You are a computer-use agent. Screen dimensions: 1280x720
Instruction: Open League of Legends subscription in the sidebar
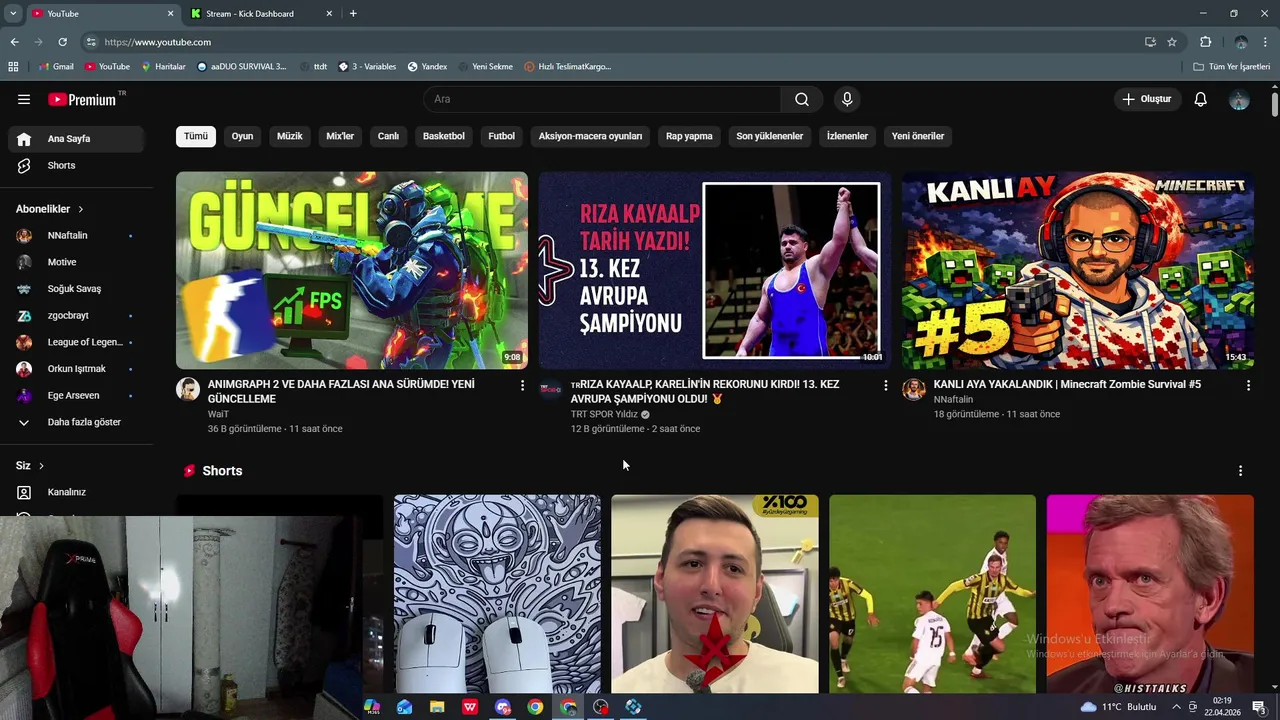pyautogui.click(x=76, y=342)
